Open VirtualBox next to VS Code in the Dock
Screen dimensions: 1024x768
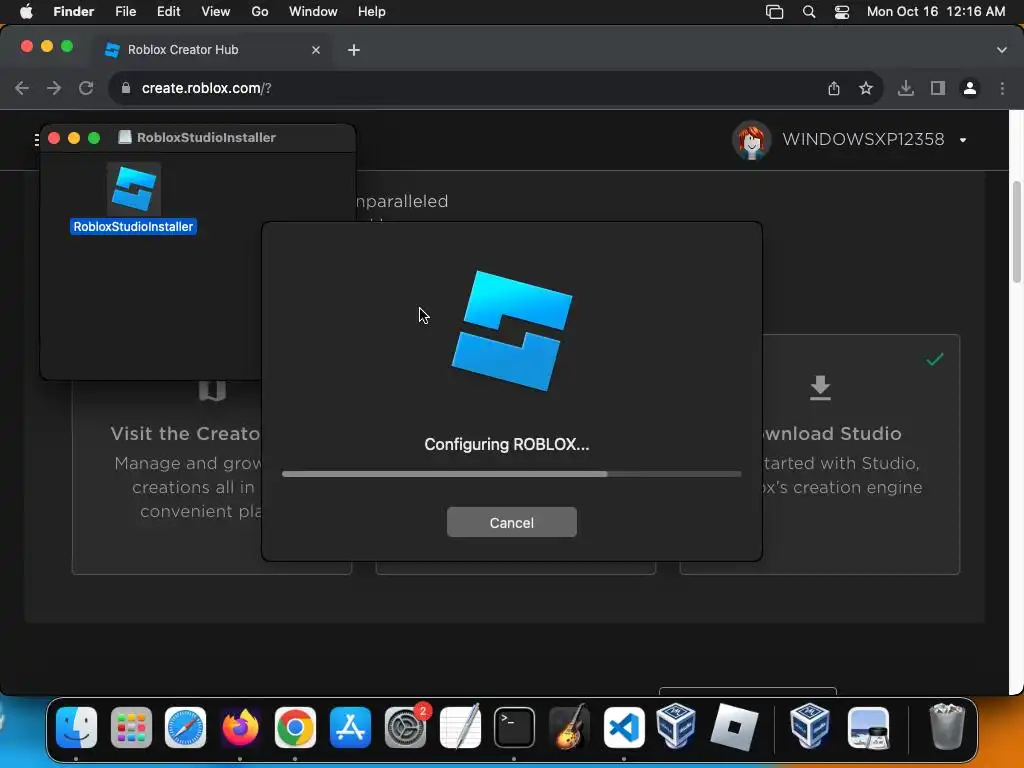pos(676,727)
